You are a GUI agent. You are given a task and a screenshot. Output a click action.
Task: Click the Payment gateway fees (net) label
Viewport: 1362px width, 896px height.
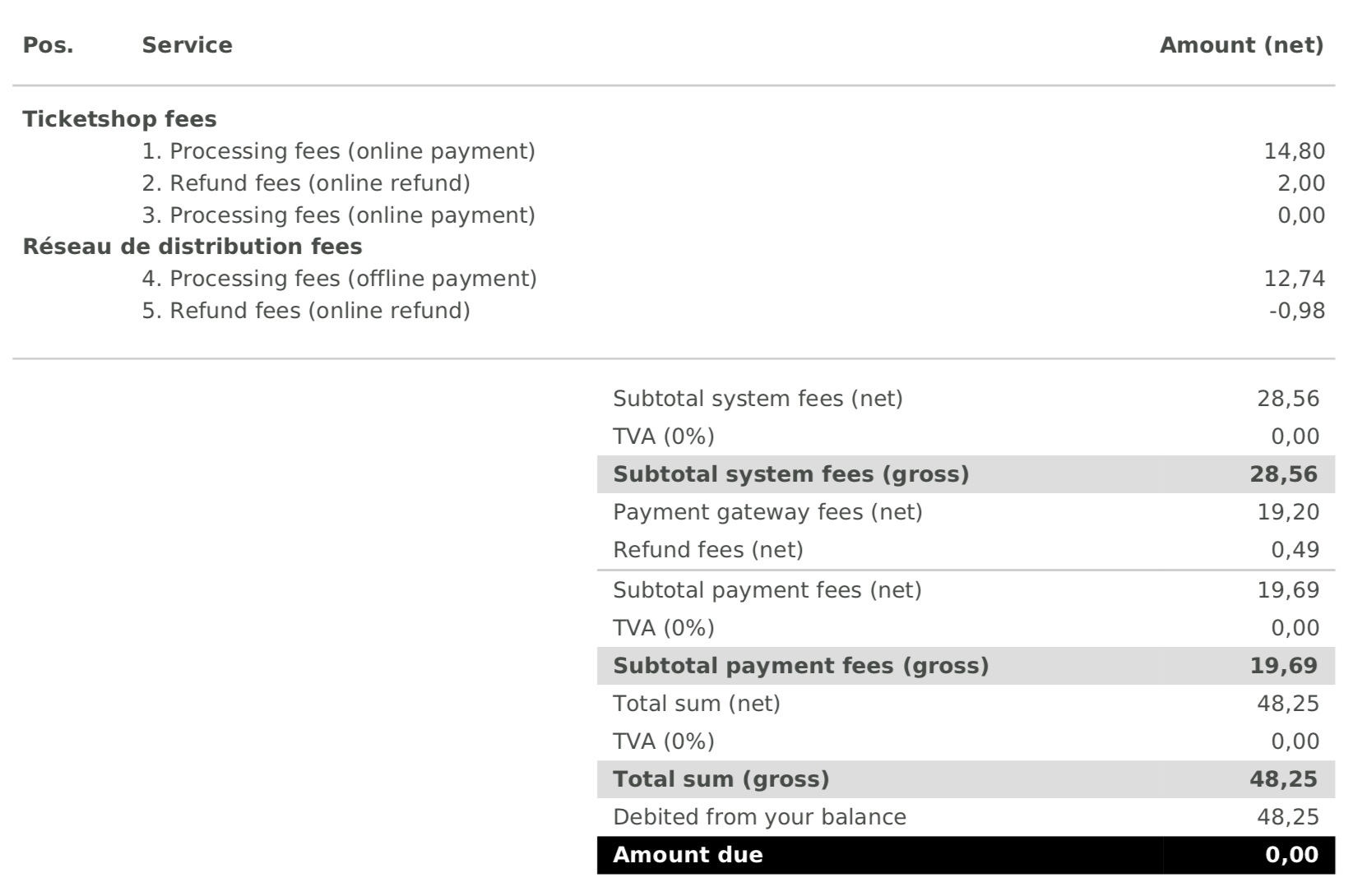(767, 512)
